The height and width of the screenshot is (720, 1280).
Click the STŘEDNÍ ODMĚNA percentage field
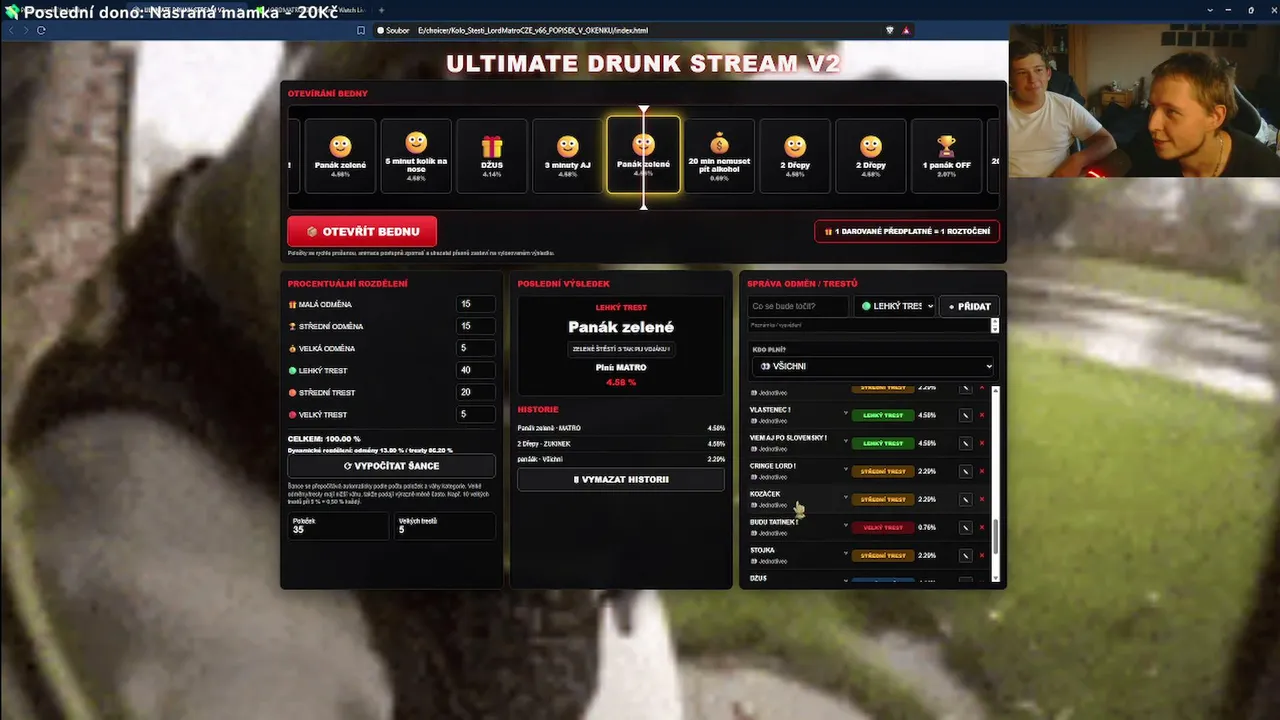[475, 326]
